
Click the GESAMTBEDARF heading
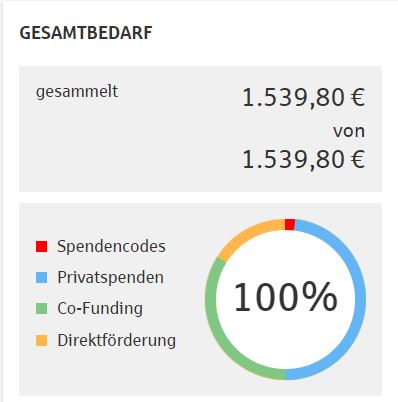(86, 33)
